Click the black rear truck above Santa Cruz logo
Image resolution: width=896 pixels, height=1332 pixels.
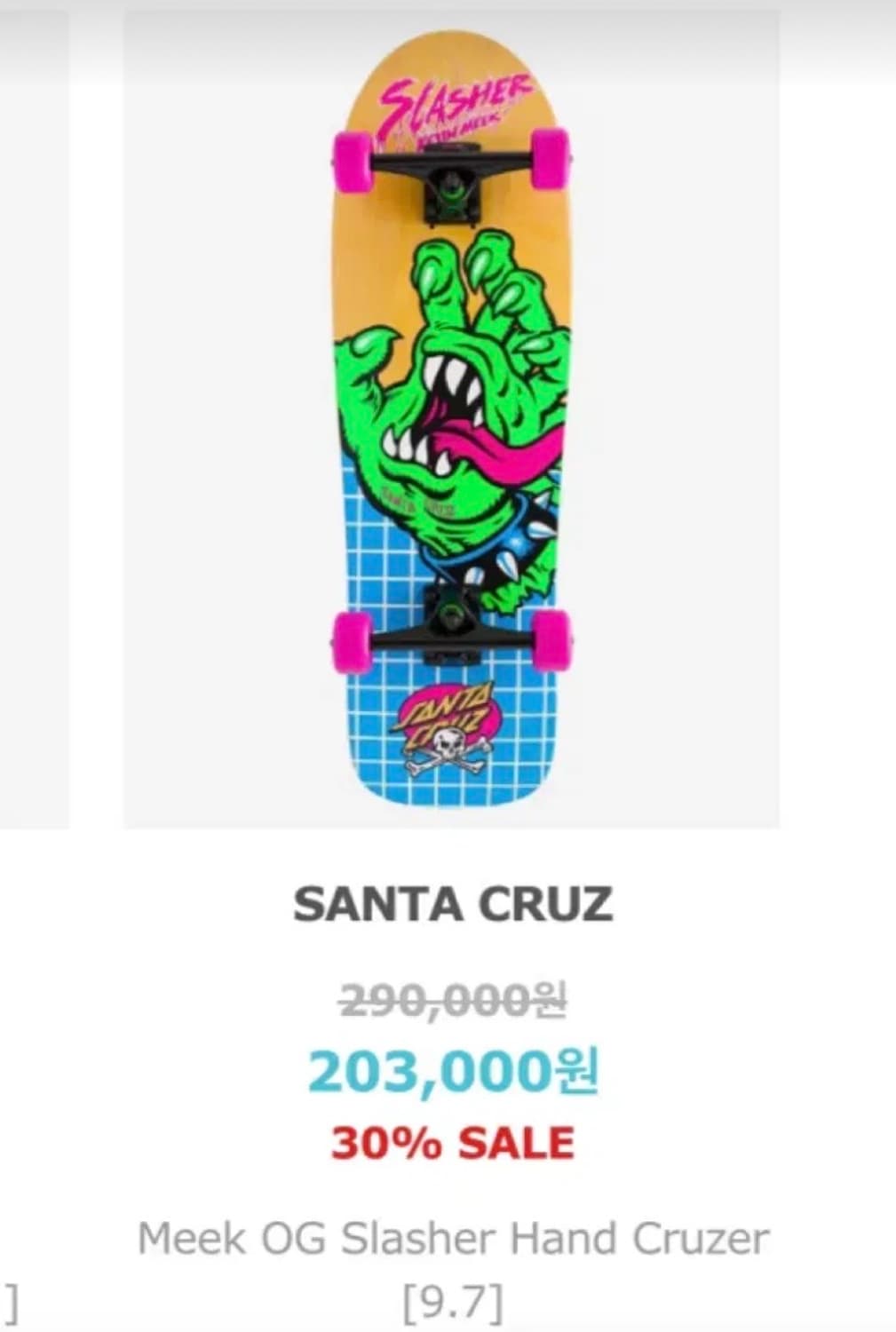pyautogui.click(x=453, y=626)
